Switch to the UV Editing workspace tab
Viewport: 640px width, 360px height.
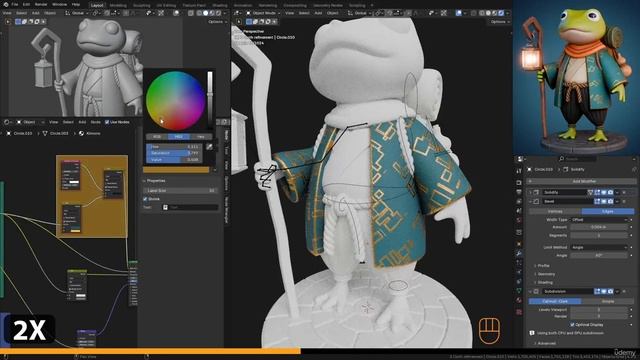point(166,5)
